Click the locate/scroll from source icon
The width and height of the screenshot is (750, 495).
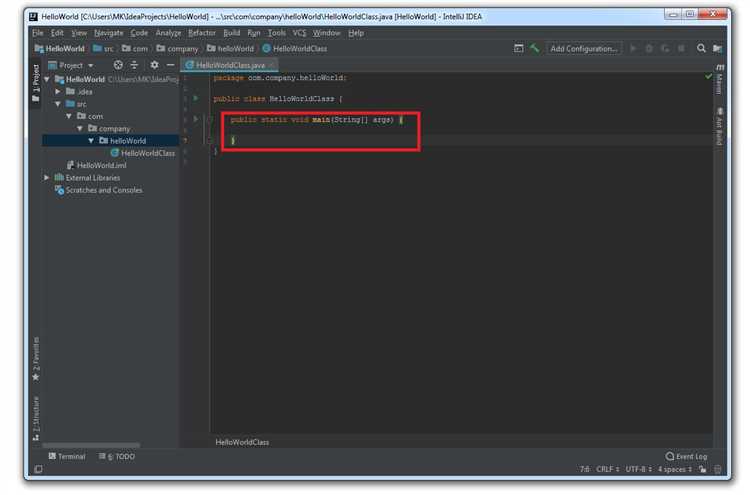click(118, 65)
